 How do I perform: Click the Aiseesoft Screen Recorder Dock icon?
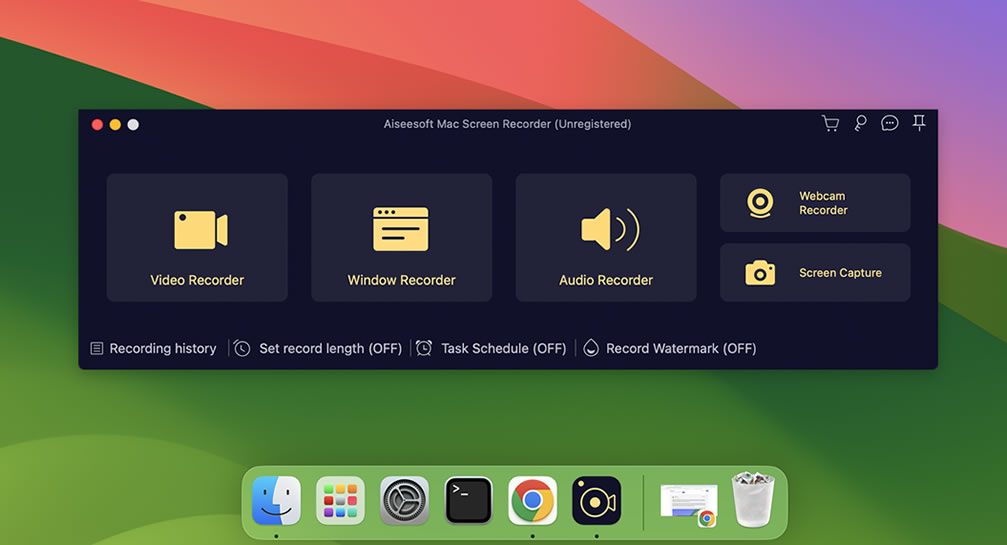597,501
